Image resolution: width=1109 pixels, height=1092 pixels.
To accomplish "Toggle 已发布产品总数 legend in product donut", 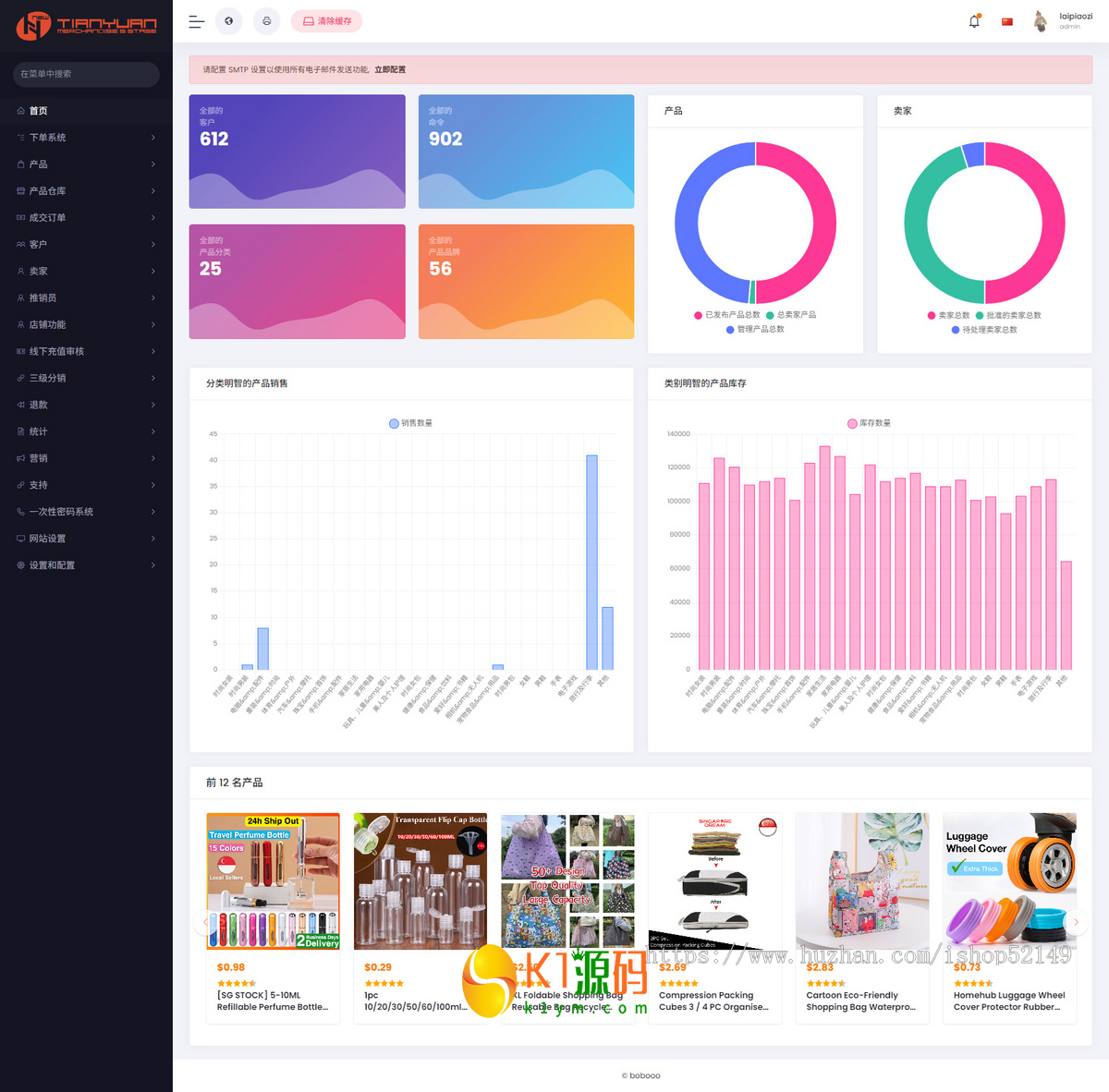I will [x=727, y=315].
